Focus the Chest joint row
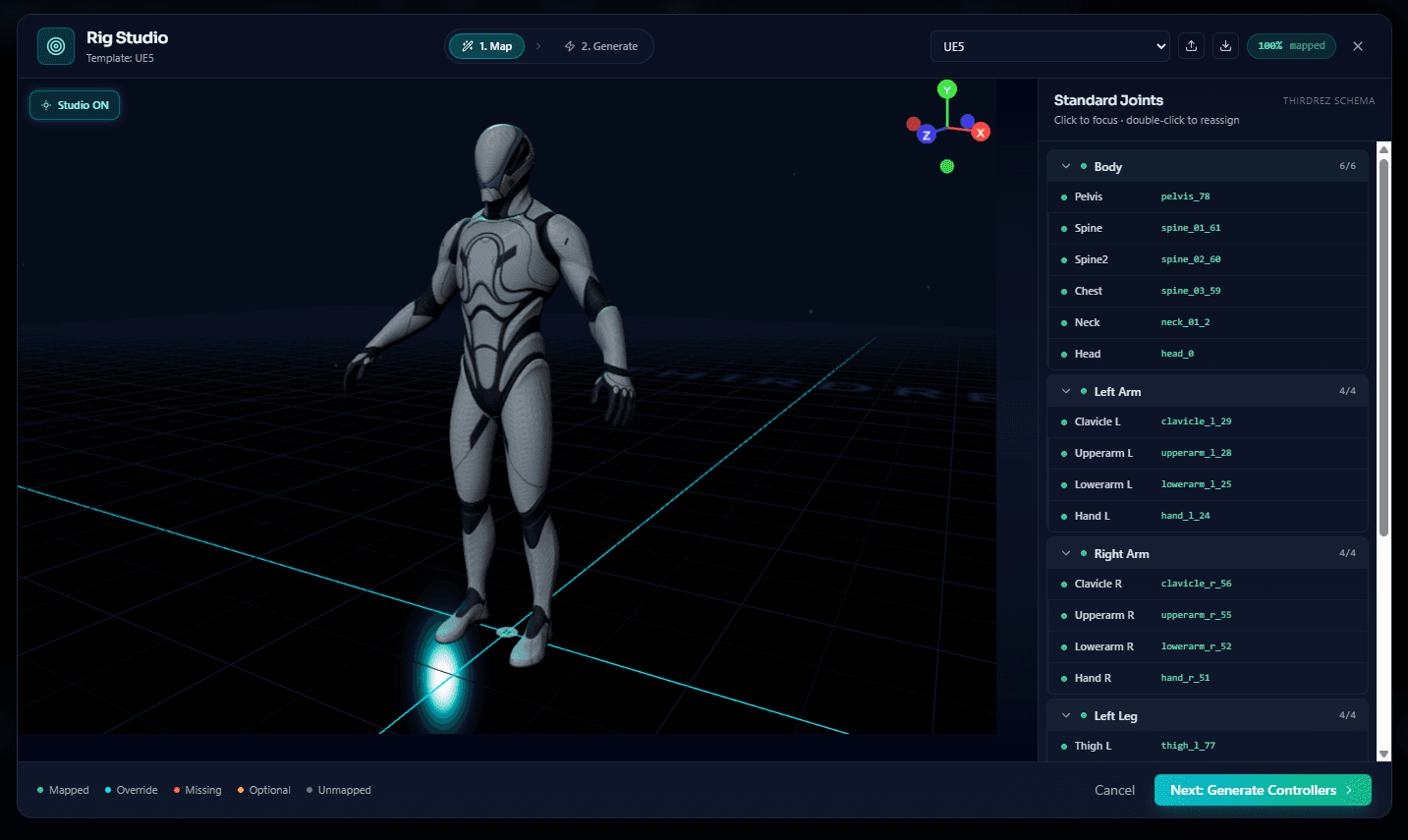 (x=1208, y=291)
